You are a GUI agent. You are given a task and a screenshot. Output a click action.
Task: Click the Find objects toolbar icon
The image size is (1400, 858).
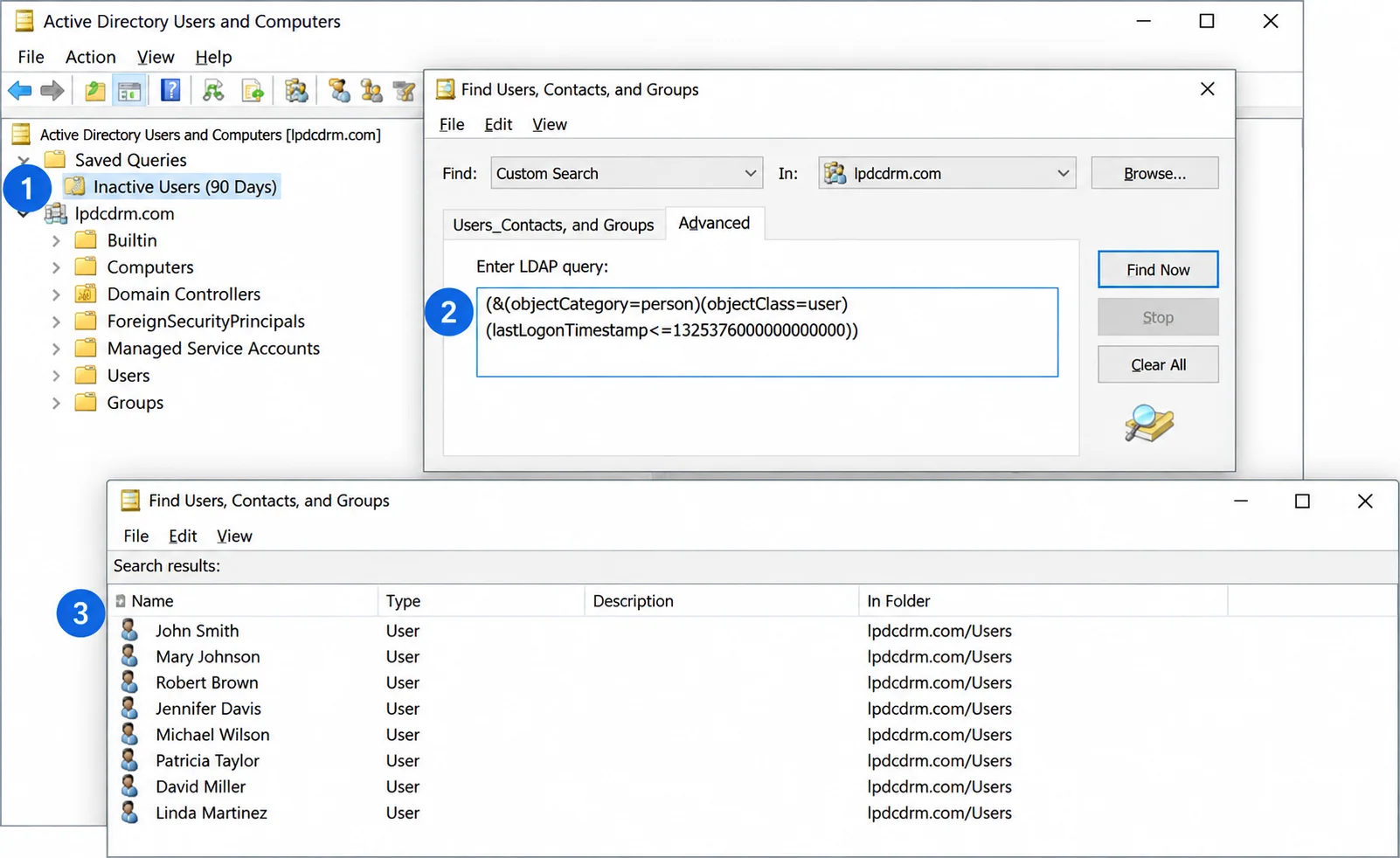coord(296,90)
